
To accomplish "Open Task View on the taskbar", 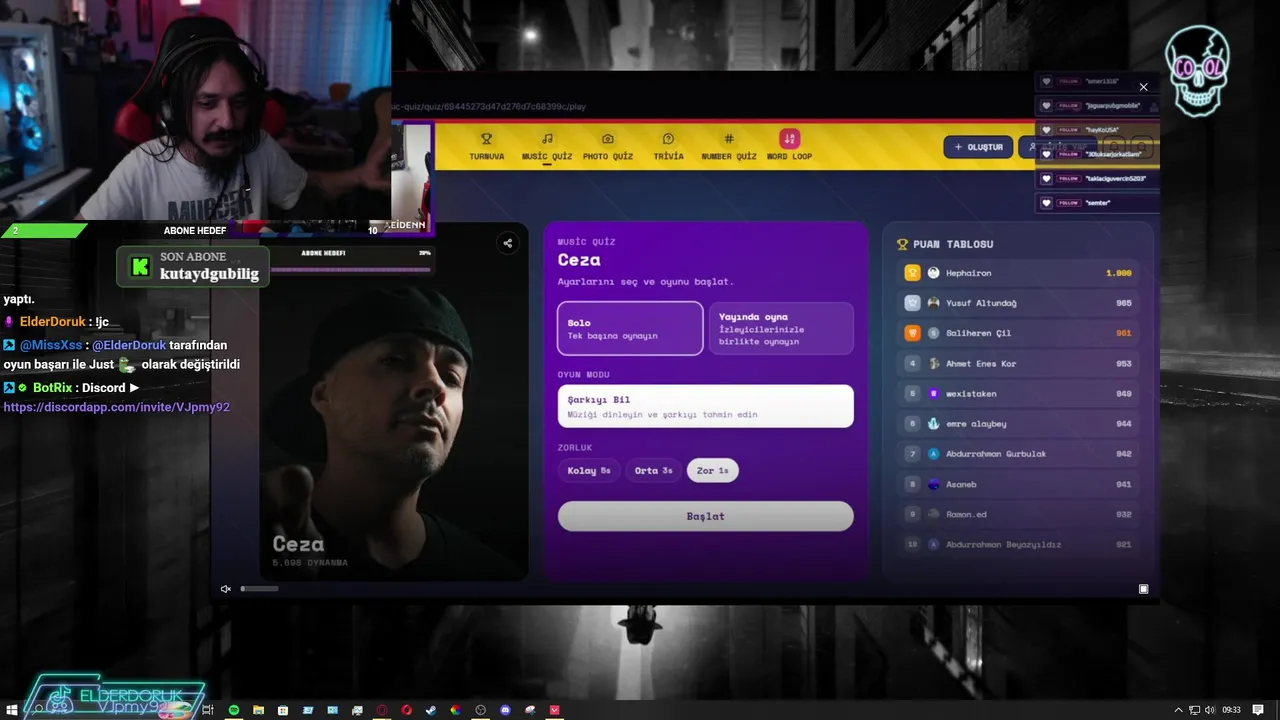I will (209, 710).
